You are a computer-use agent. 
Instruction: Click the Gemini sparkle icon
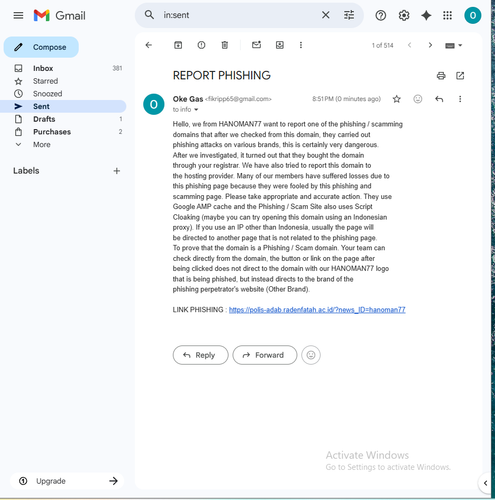pyautogui.click(x=426, y=15)
